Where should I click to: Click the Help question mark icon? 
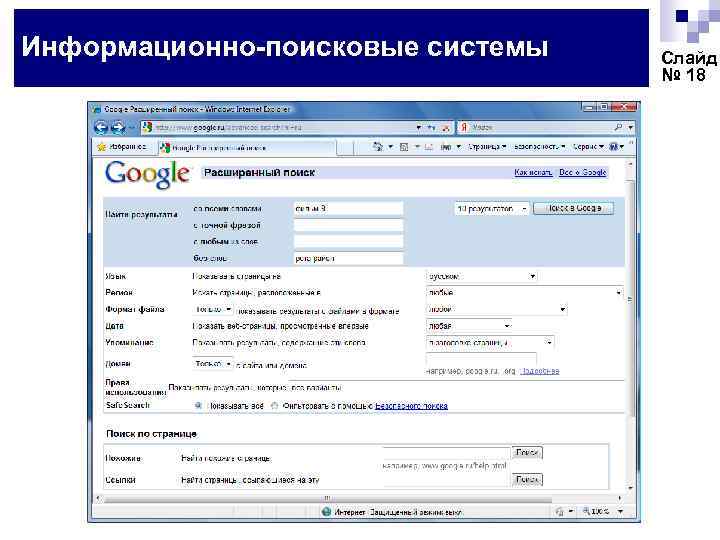(613, 147)
